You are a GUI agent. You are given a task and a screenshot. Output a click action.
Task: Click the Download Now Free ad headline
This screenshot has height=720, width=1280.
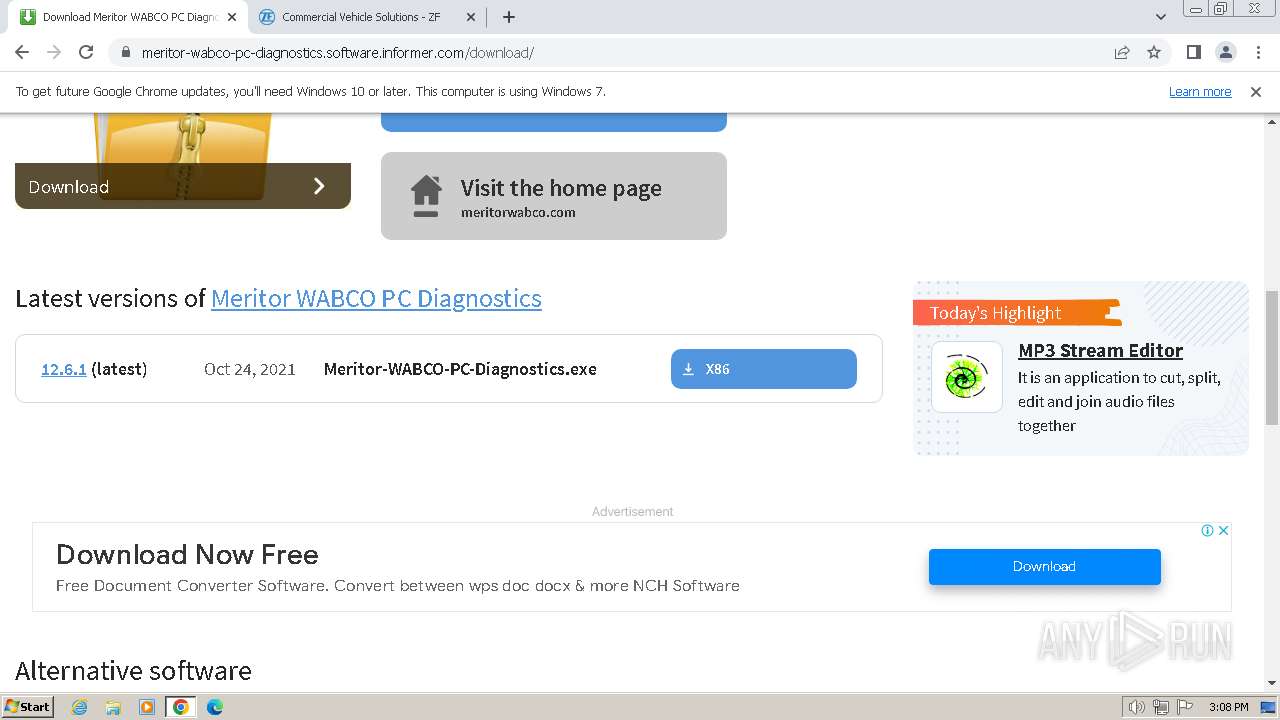click(187, 554)
